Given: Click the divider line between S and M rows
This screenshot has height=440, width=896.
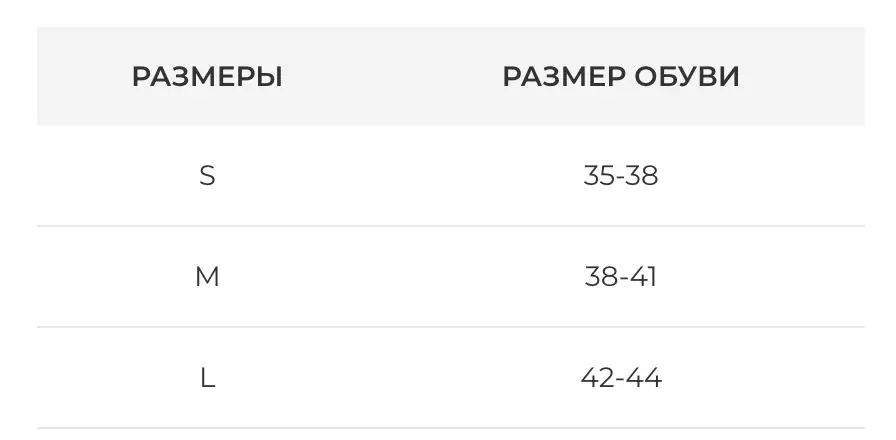Looking at the screenshot, I should pyautogui.click(x=450, y=226).
